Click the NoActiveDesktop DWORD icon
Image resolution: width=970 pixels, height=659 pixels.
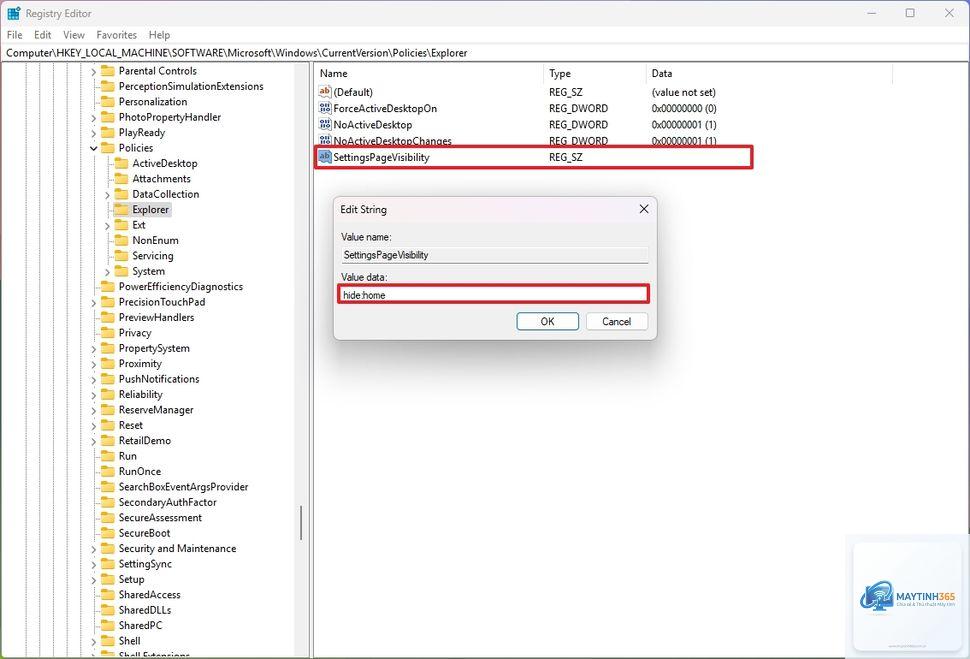[x=325, y=124]
